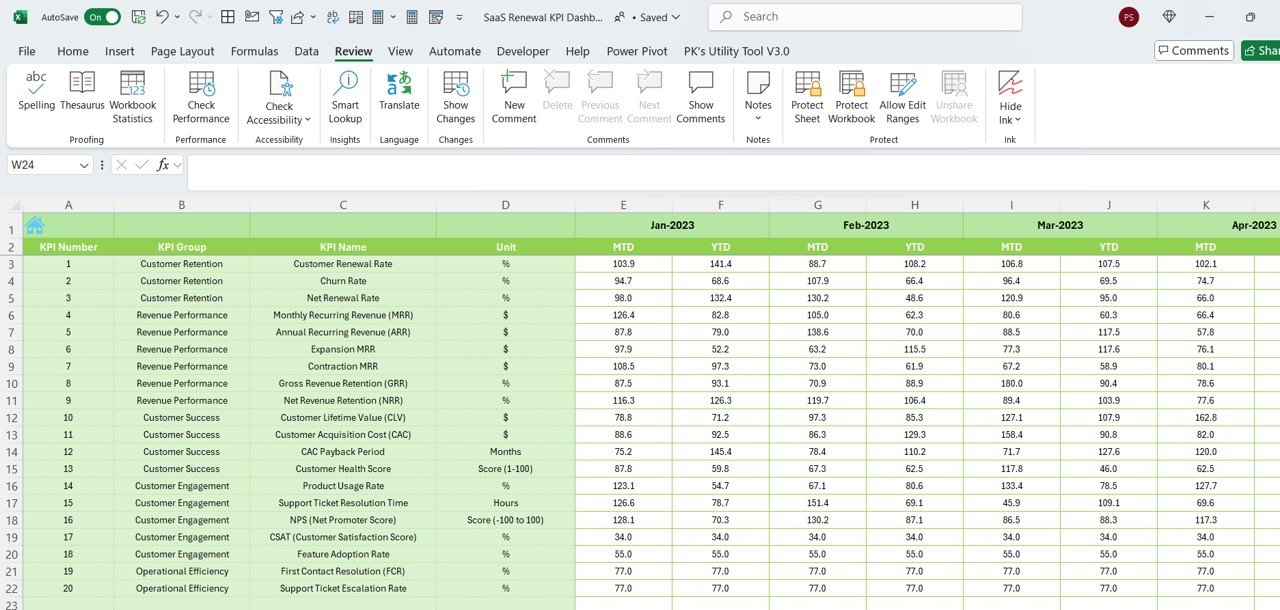Select column D header
Screen dimensions: 1280x610
pos(506,205)
